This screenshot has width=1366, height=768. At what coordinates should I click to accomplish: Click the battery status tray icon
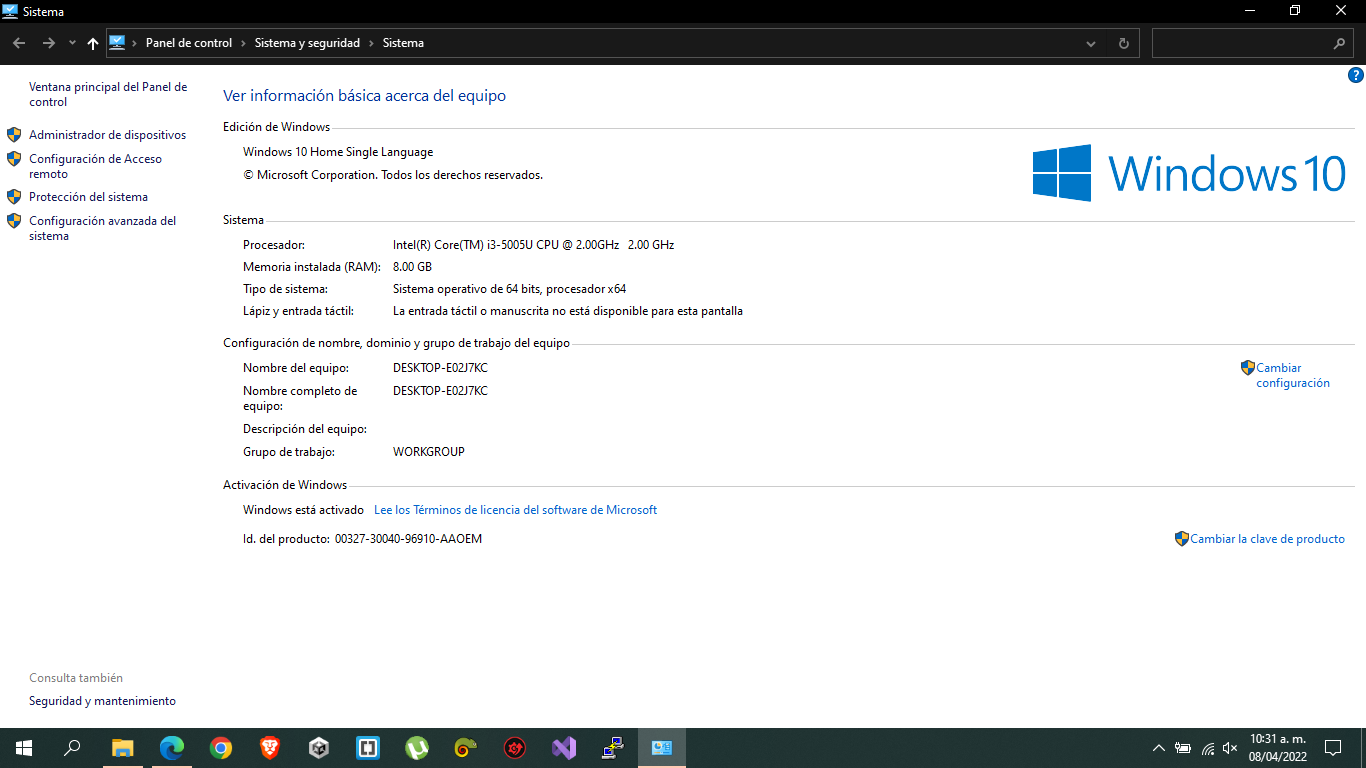tap(1183, 748)
